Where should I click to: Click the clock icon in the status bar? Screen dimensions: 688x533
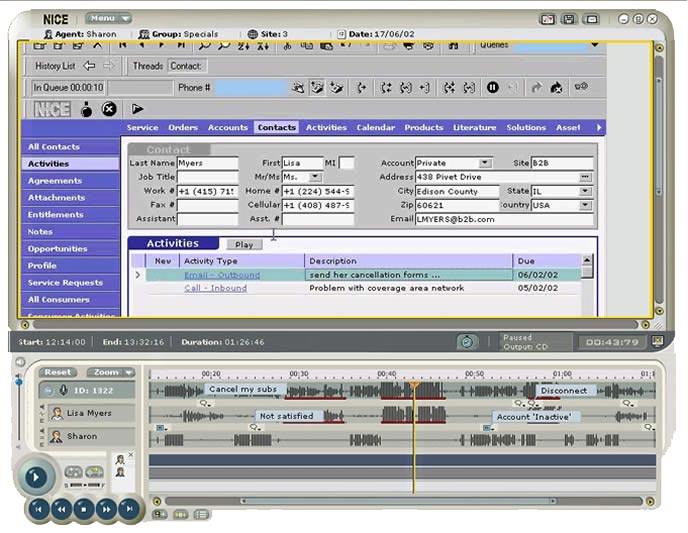466,342
